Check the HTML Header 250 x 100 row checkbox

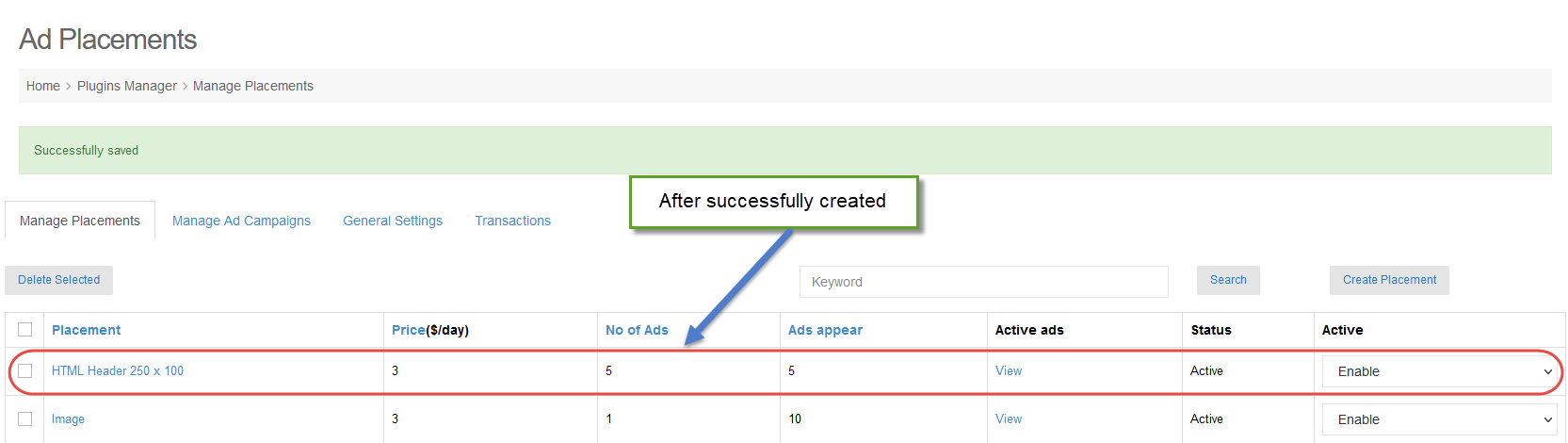click(x=25, y=370)
